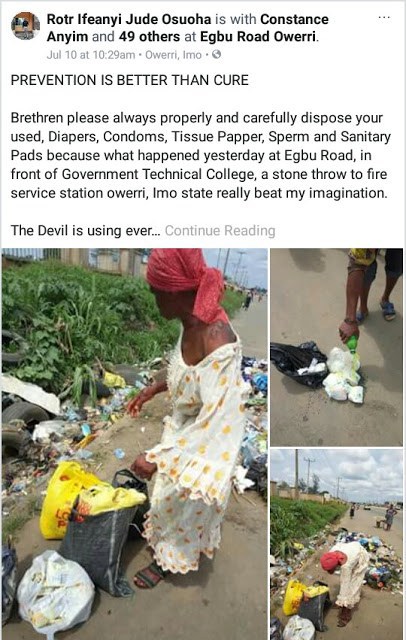
Task: Expand post with Continue Reading
Action: point(220,231)
